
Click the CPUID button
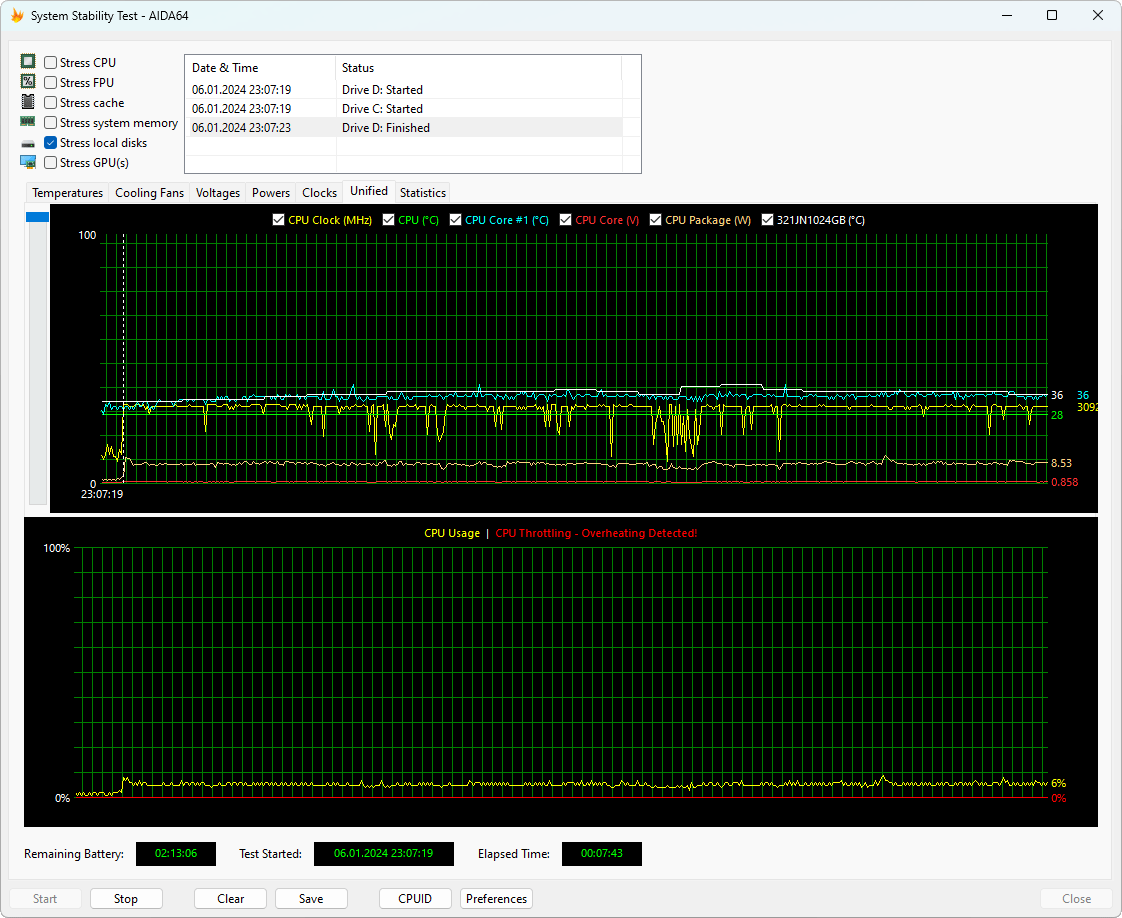tap(415, 899)
